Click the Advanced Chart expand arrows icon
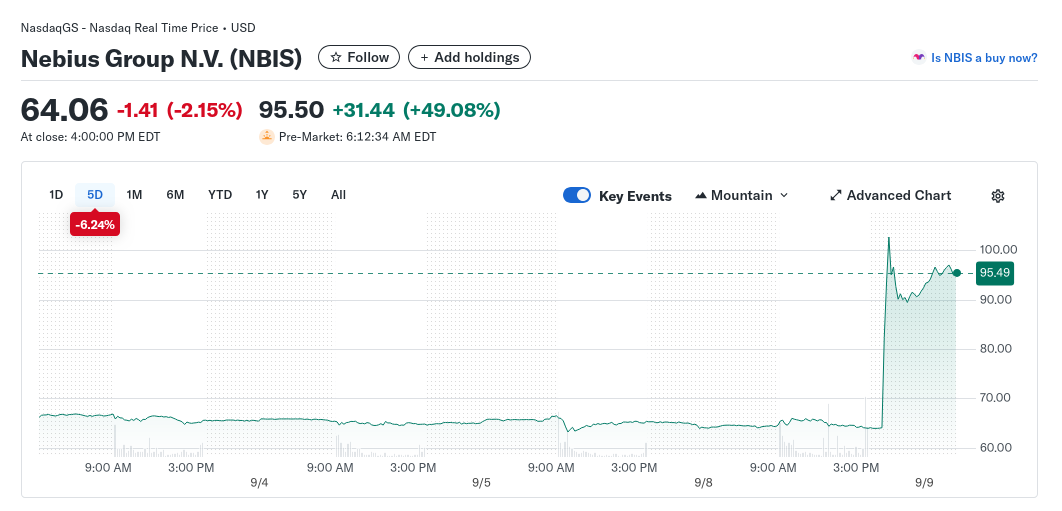 point(836,196)
